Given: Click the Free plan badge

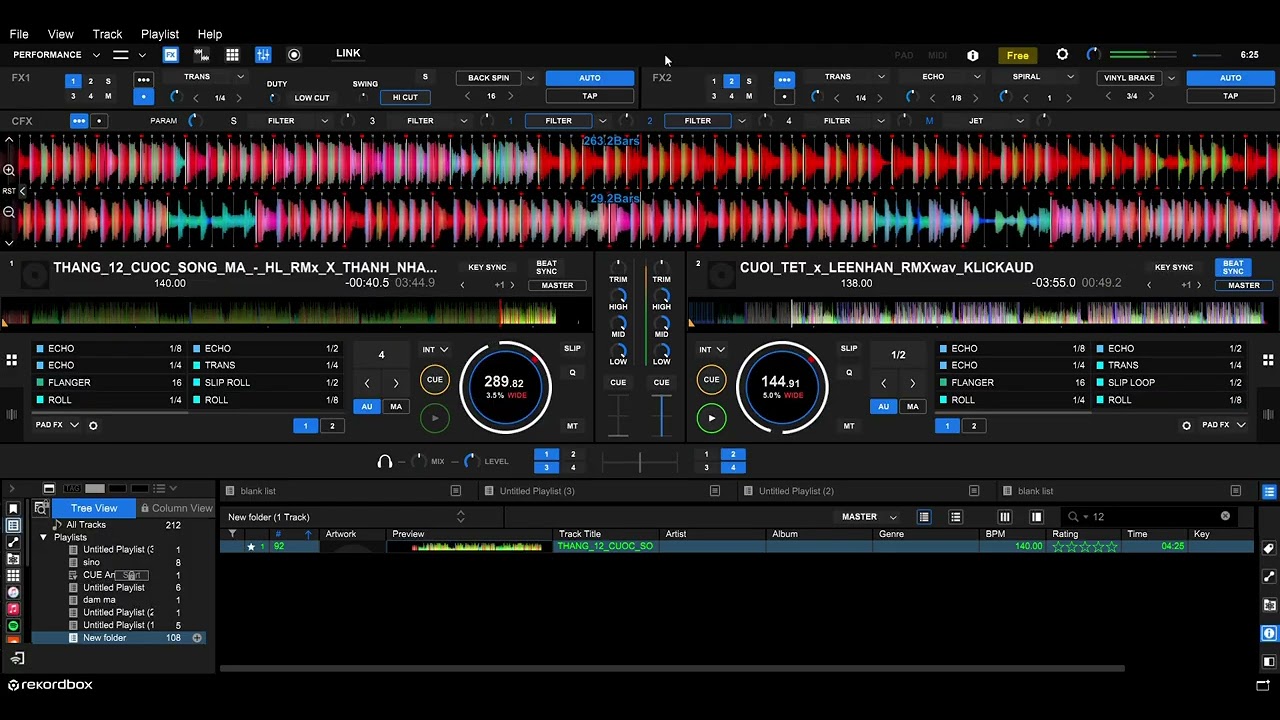Looking at the screenshot, I should click(x=1017, y=55).
